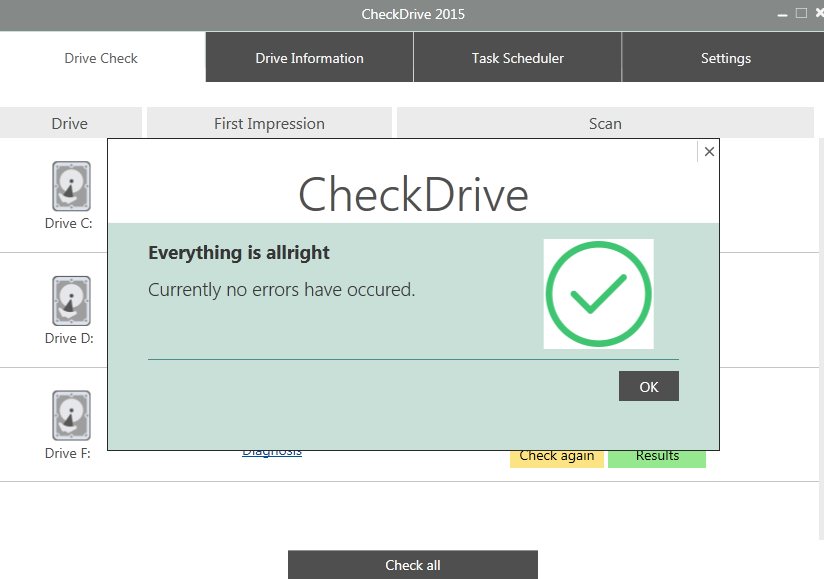Click the Drive column header
Screen dimensions: 824x579
coord(70,124)
